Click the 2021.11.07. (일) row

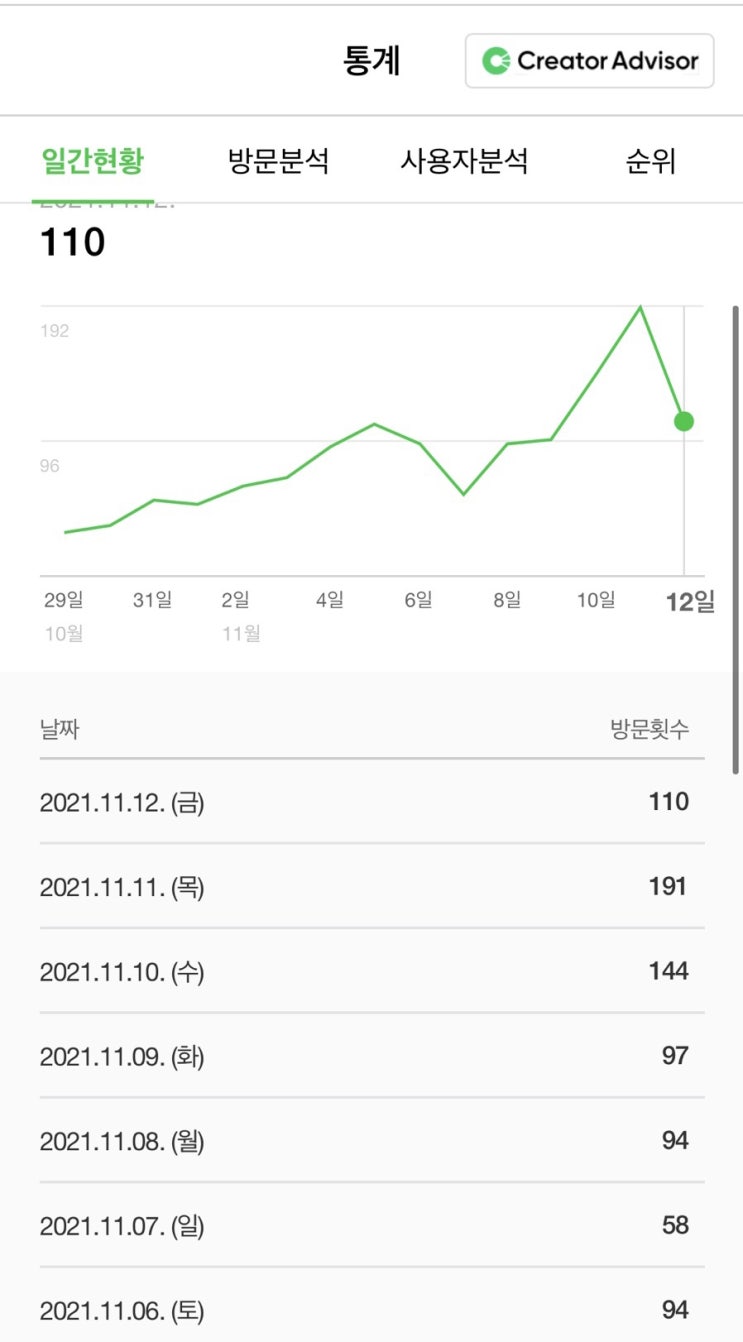[372, 1225]
